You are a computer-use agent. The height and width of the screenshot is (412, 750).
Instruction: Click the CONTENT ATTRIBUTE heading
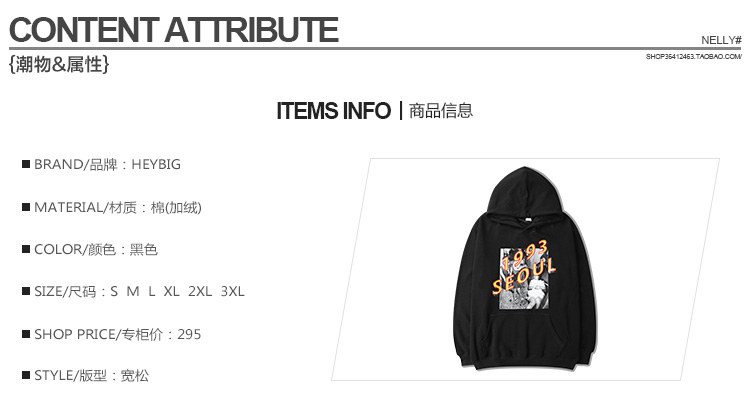click(174, 30)
